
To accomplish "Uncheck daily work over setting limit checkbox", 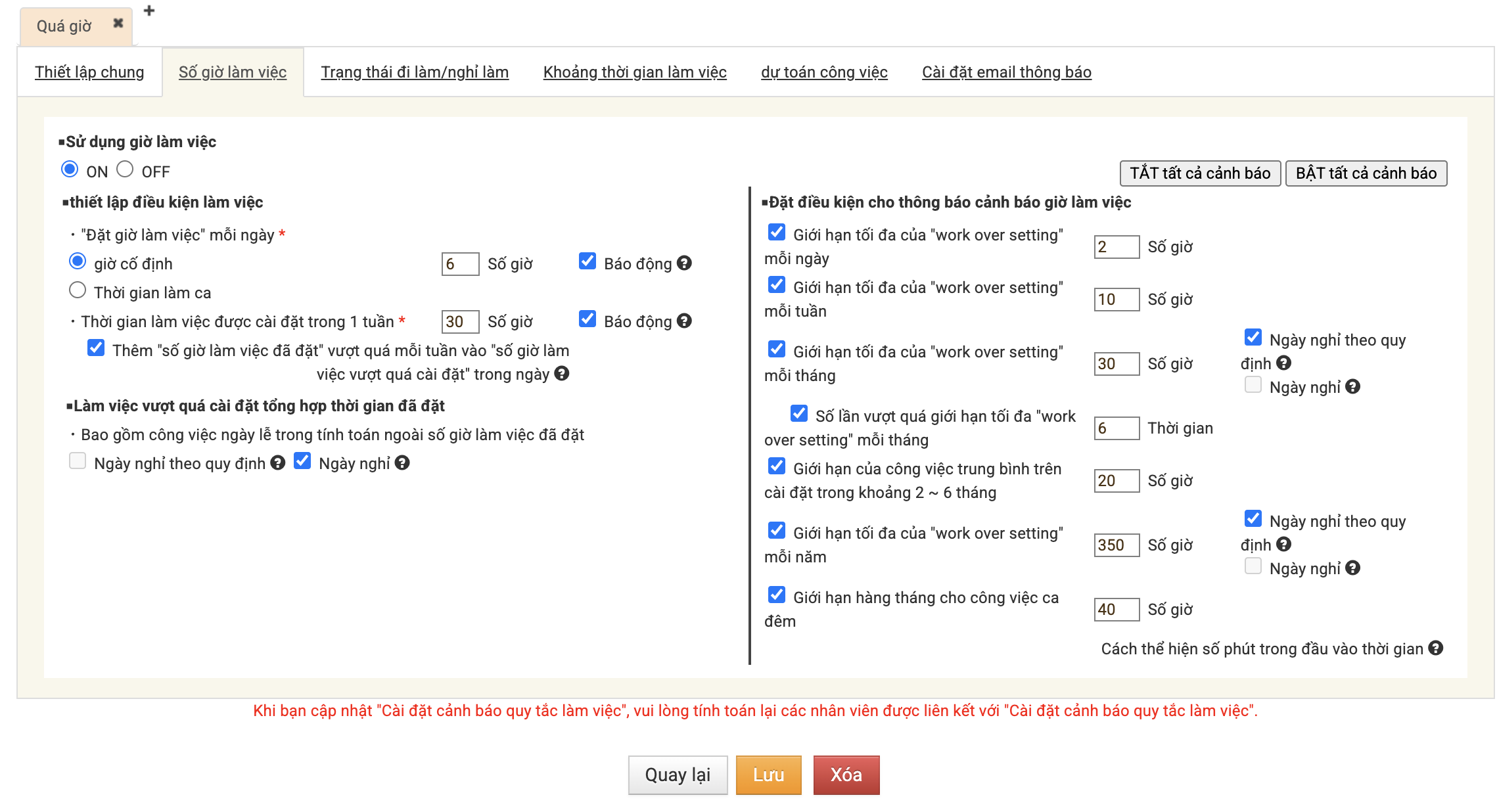I will click(x=777, y=233).
